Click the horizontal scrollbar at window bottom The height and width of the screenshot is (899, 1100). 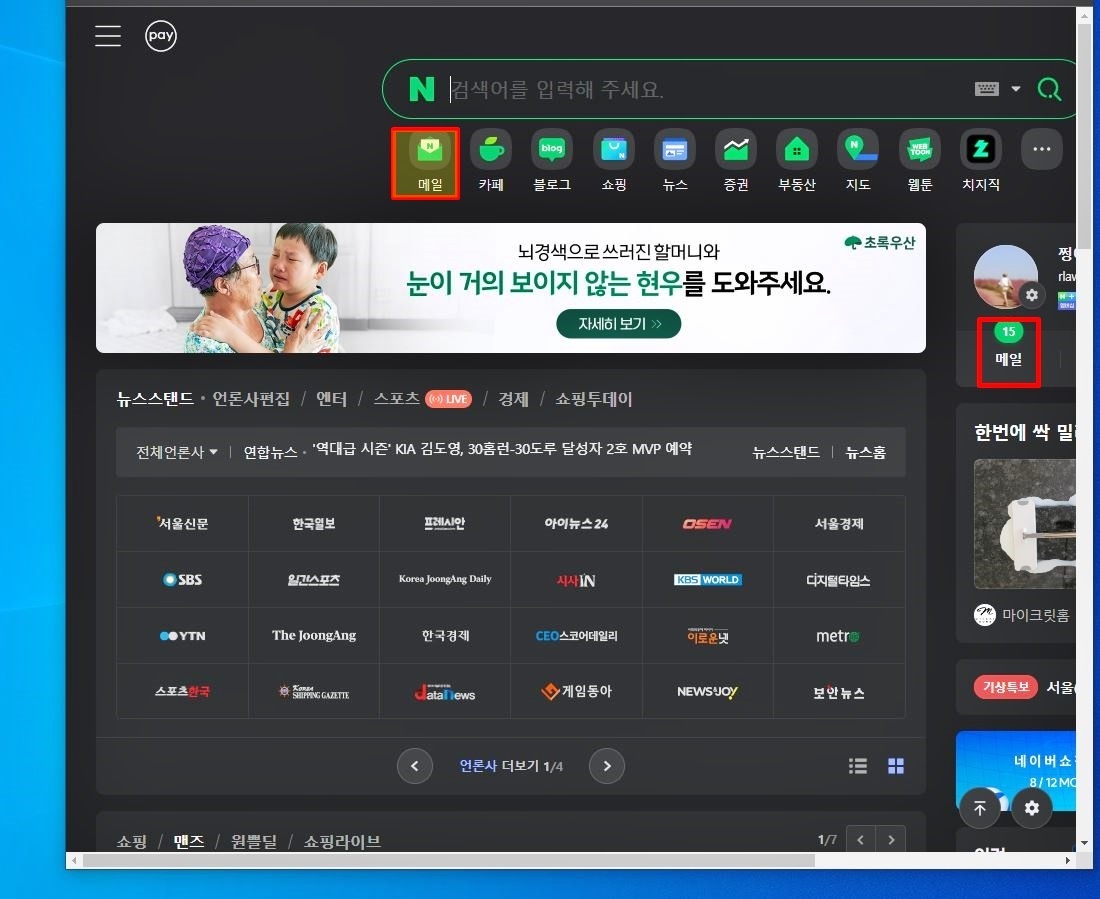[449, 860]
